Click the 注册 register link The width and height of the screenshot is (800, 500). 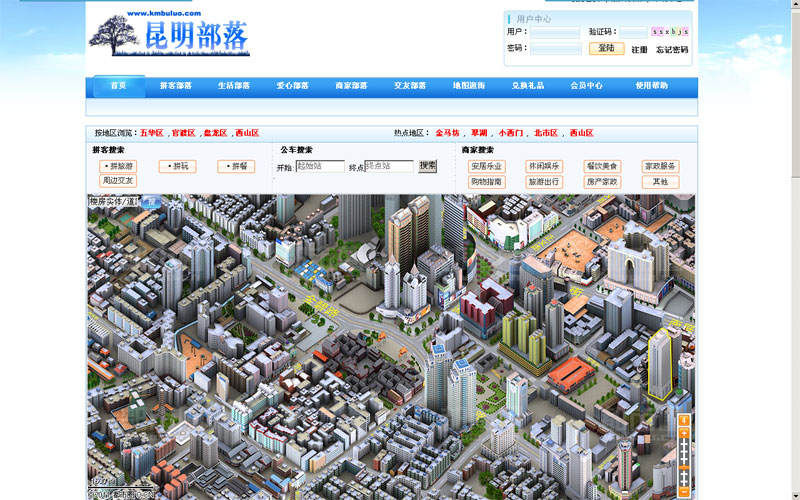pos(639,49)
